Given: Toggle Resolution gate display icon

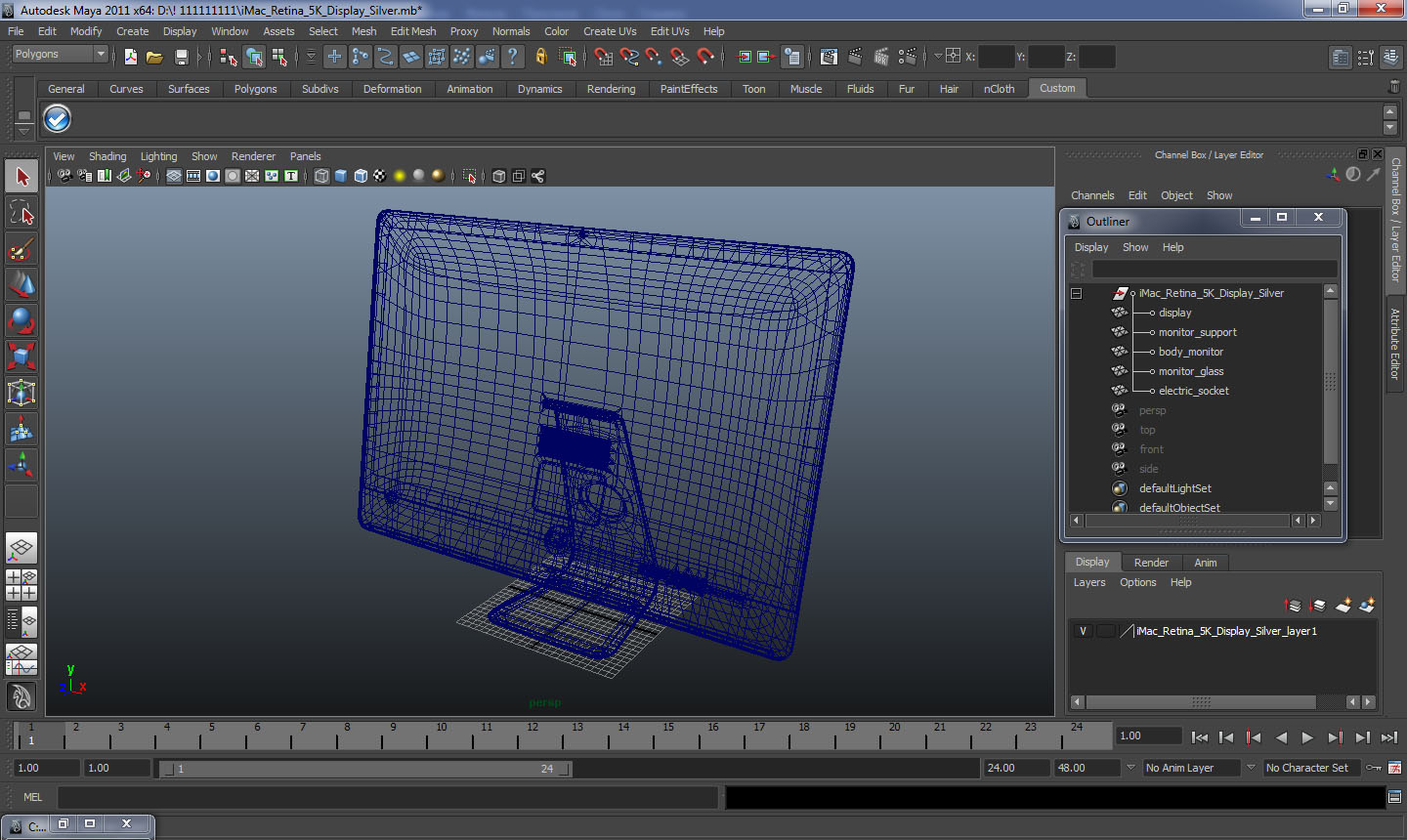Looking at the screenshot, I should coord(213,176).
